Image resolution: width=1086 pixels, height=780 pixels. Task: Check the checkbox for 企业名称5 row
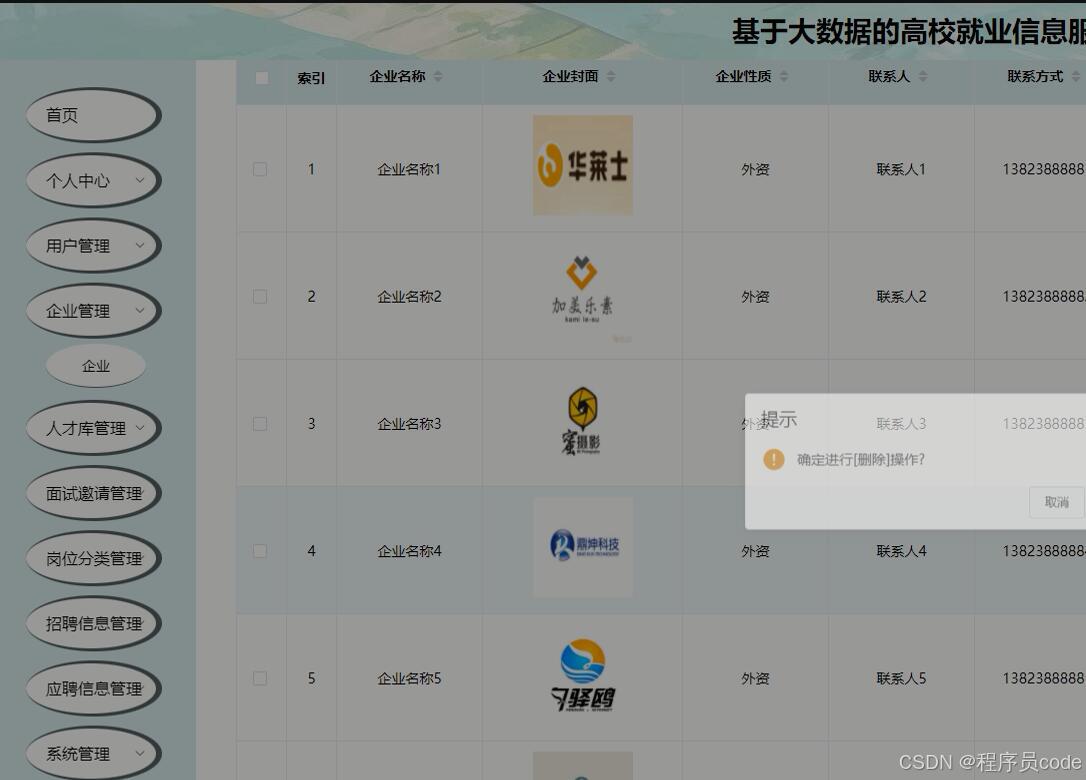[260, 678]
